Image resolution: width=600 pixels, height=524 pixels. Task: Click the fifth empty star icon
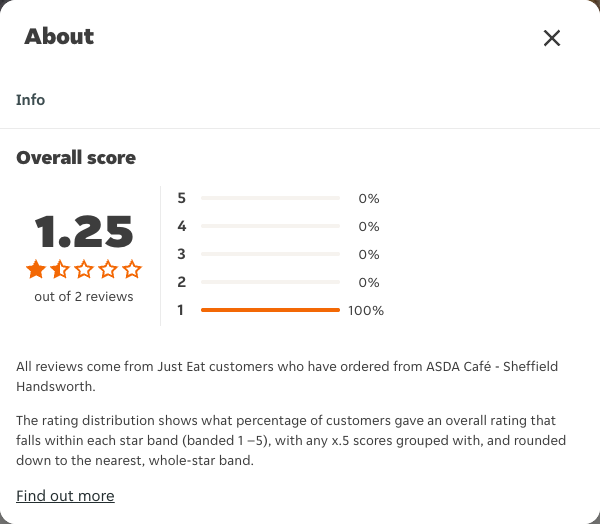click(x=132, y=269)
